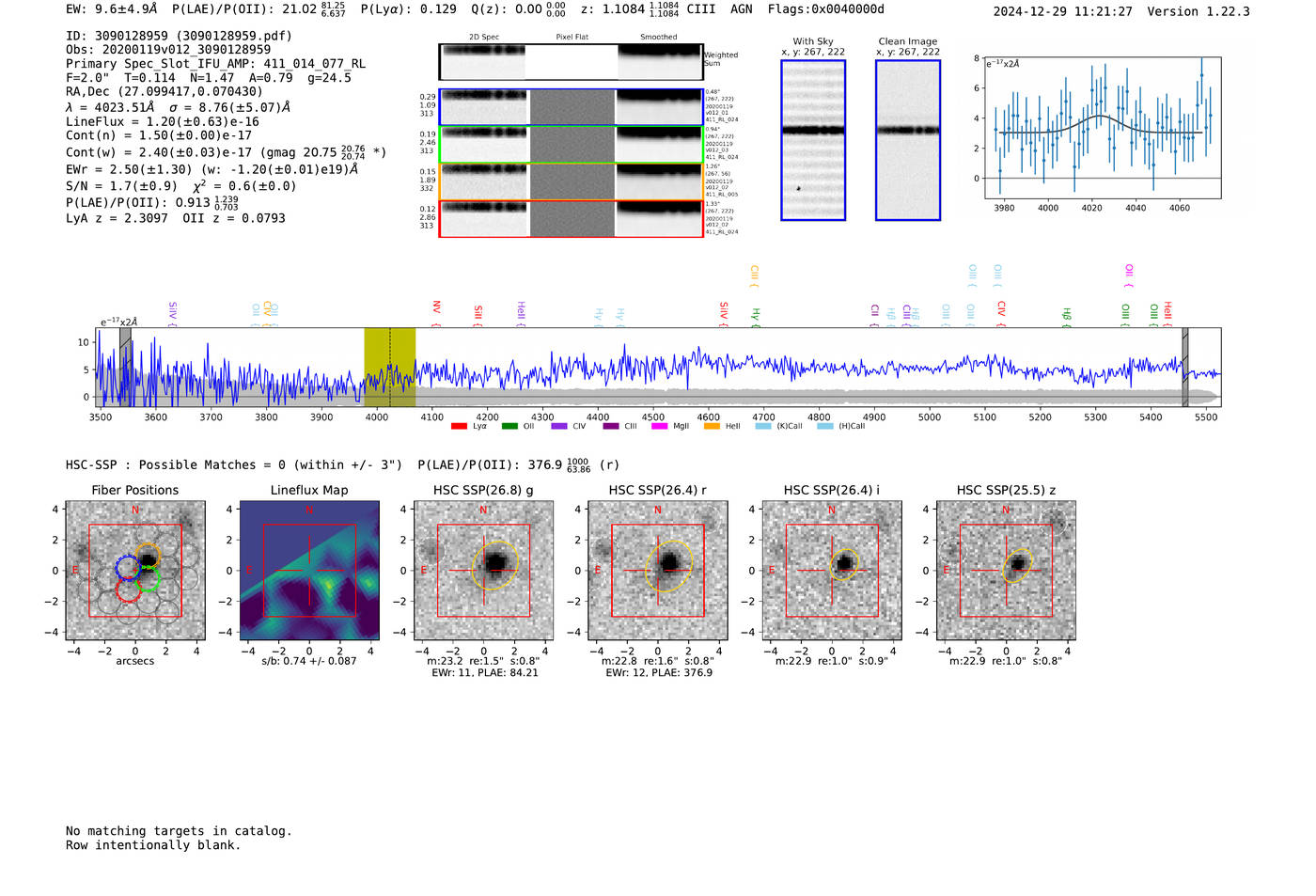The height and width of the screenshot is (896, 1316).
Task: Open the Lineflux Map panel
Action: pos(309,571)
